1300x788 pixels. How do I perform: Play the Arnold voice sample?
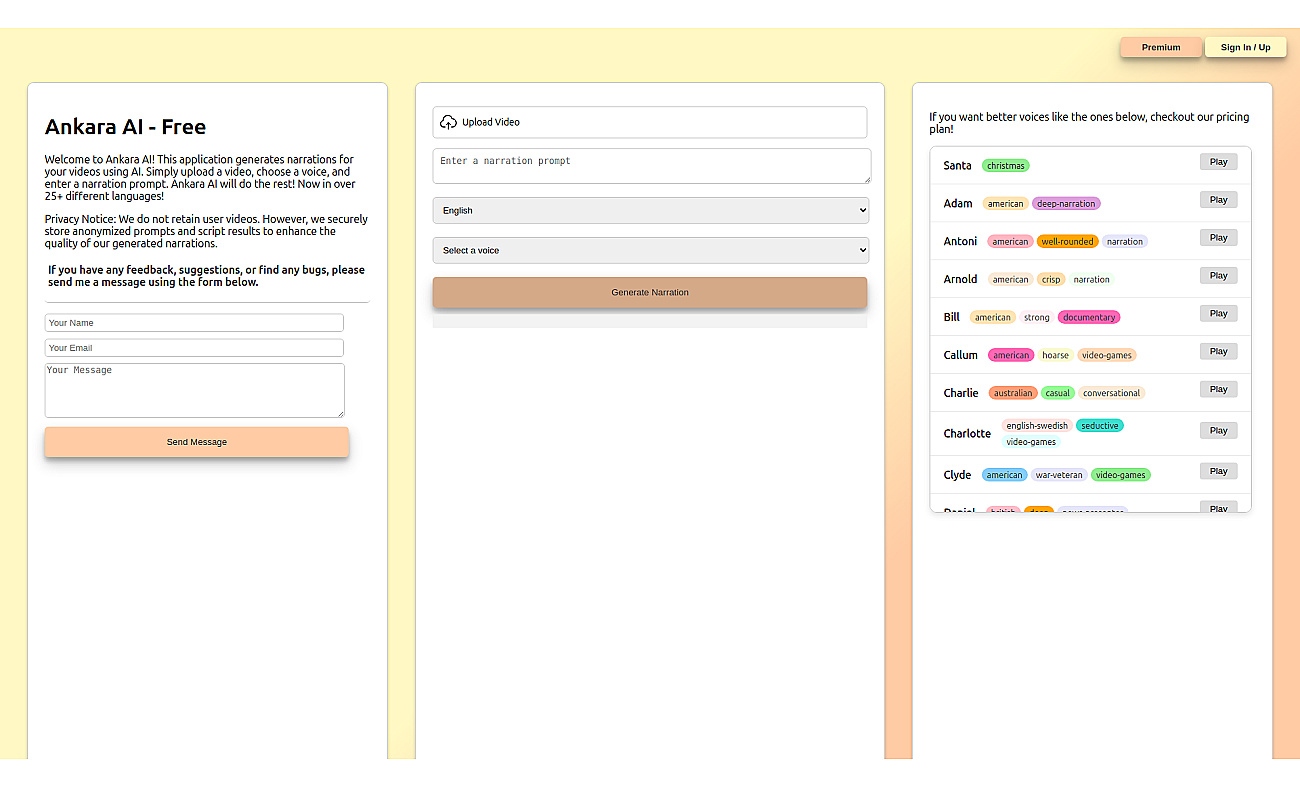(x=1218, y=276)
